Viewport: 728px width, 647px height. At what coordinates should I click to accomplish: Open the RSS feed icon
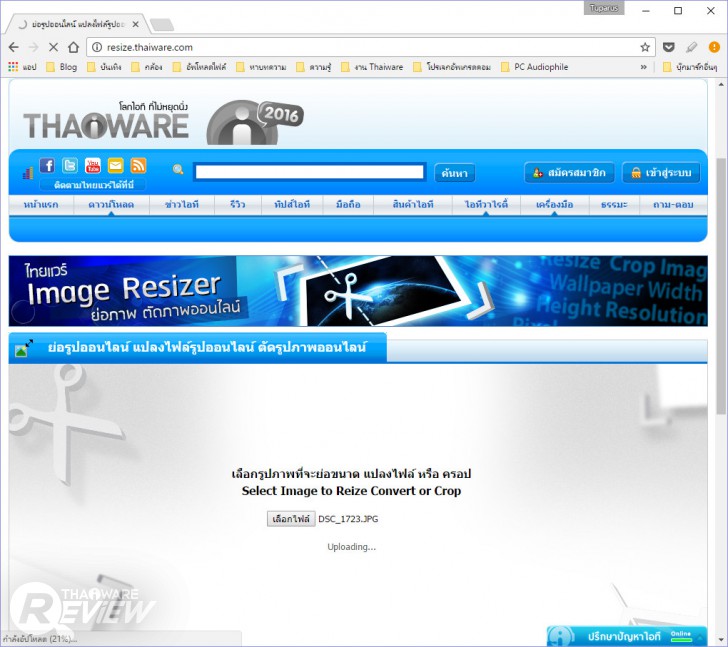click(138, 165)
